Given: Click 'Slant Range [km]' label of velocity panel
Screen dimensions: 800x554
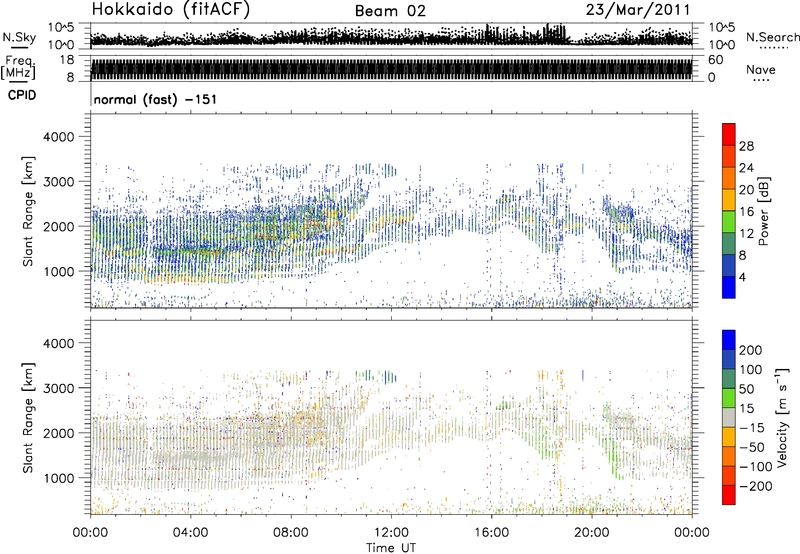Looking at the screenshot, I should [x=28, y=417].
